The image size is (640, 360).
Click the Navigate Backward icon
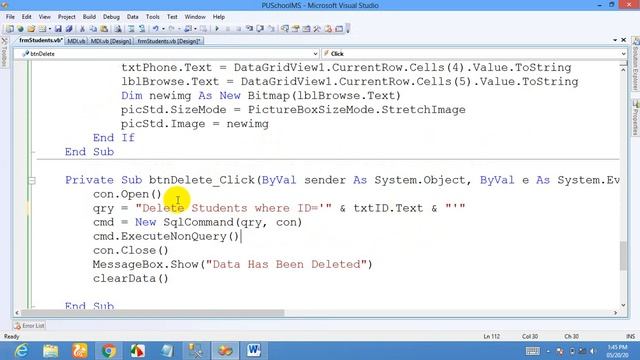[187, 29]
